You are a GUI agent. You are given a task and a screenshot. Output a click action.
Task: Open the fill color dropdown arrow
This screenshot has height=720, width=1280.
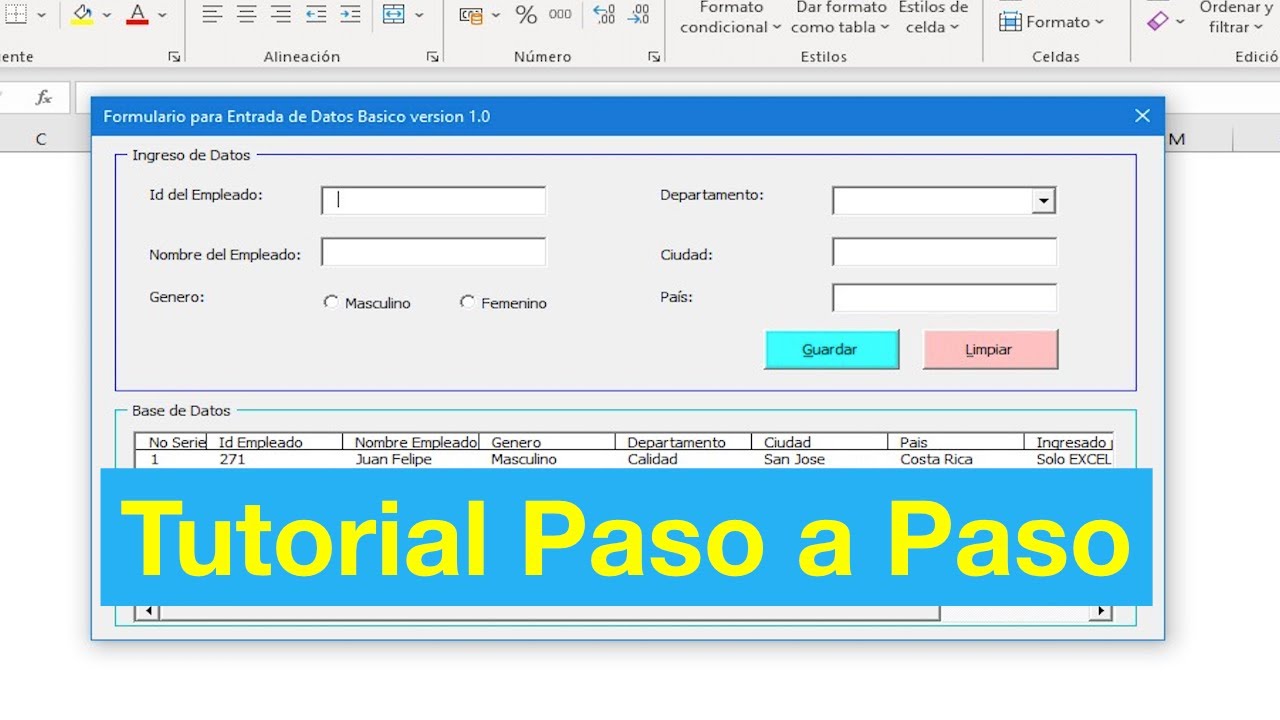tap(107, 15)
